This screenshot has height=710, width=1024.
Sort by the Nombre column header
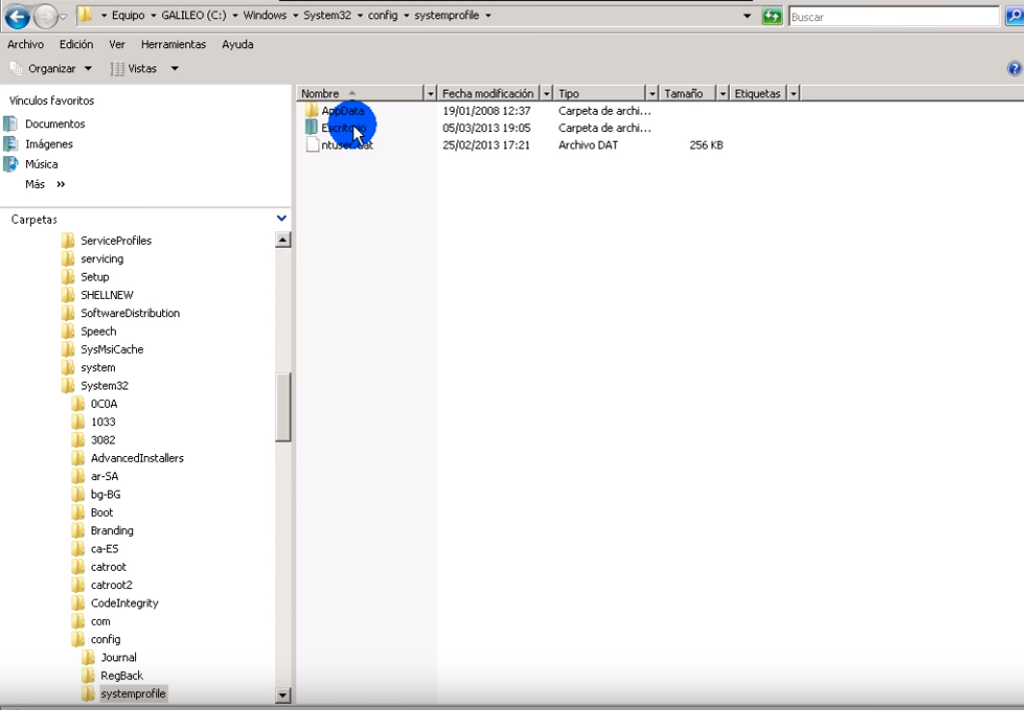[x=360, y=93]
